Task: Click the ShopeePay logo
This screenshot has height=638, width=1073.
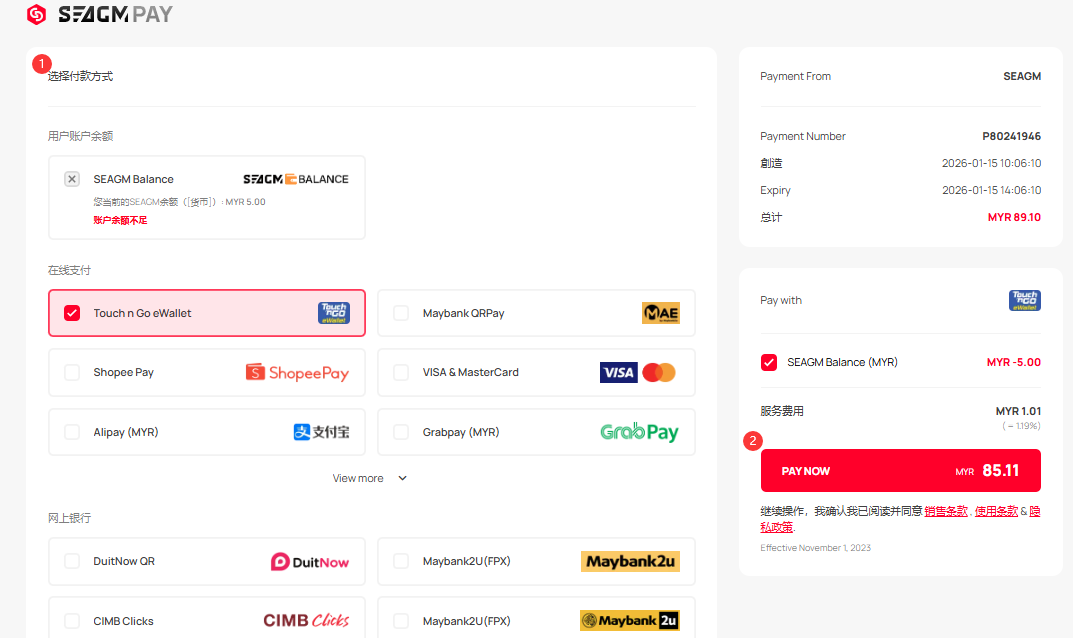Action: pos(297,373)
